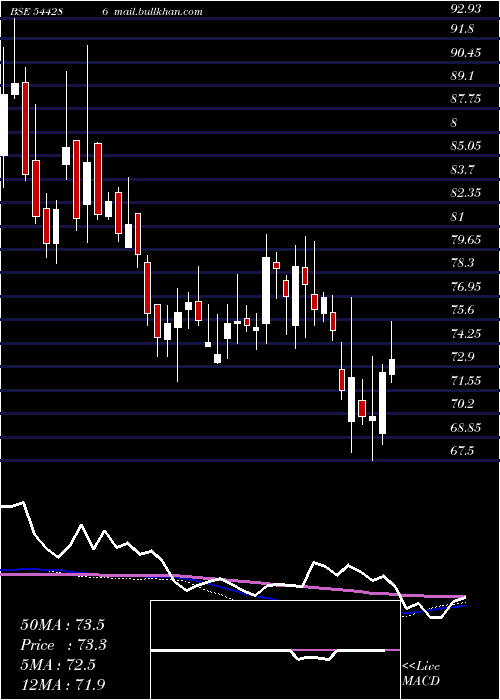Click the Price : 73.3 reading

tap(64, 645)
